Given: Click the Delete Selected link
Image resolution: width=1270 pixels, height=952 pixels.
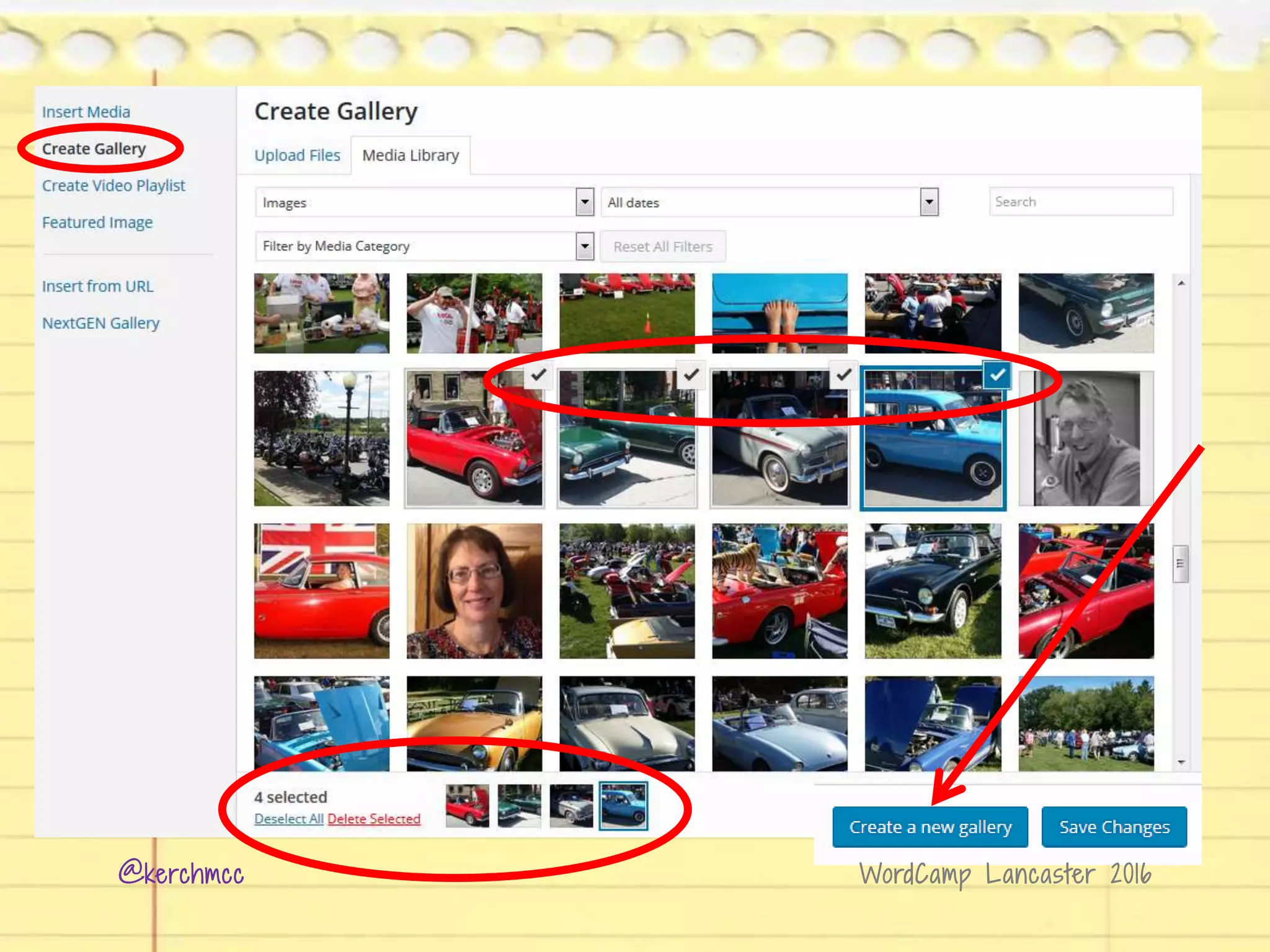Looking at the screenshot, I should (x=374, y=819).
